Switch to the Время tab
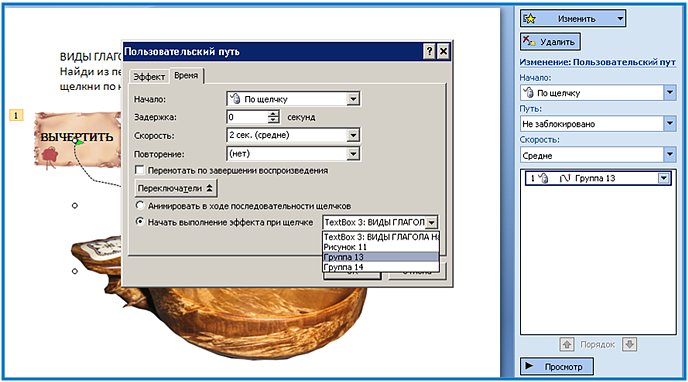Viewport: 688px width, 382px height. [x=186, y=75]
